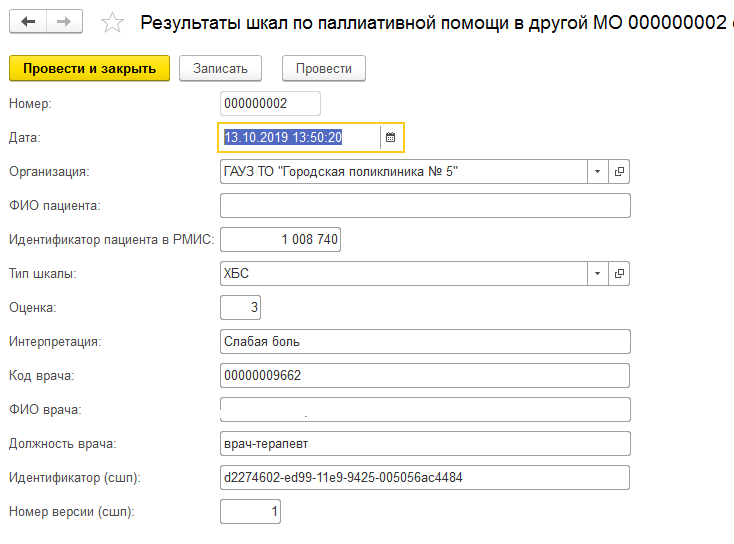Focus the Должность врача field
Screen dimensions: 734x544
click(x=424, y=443)
